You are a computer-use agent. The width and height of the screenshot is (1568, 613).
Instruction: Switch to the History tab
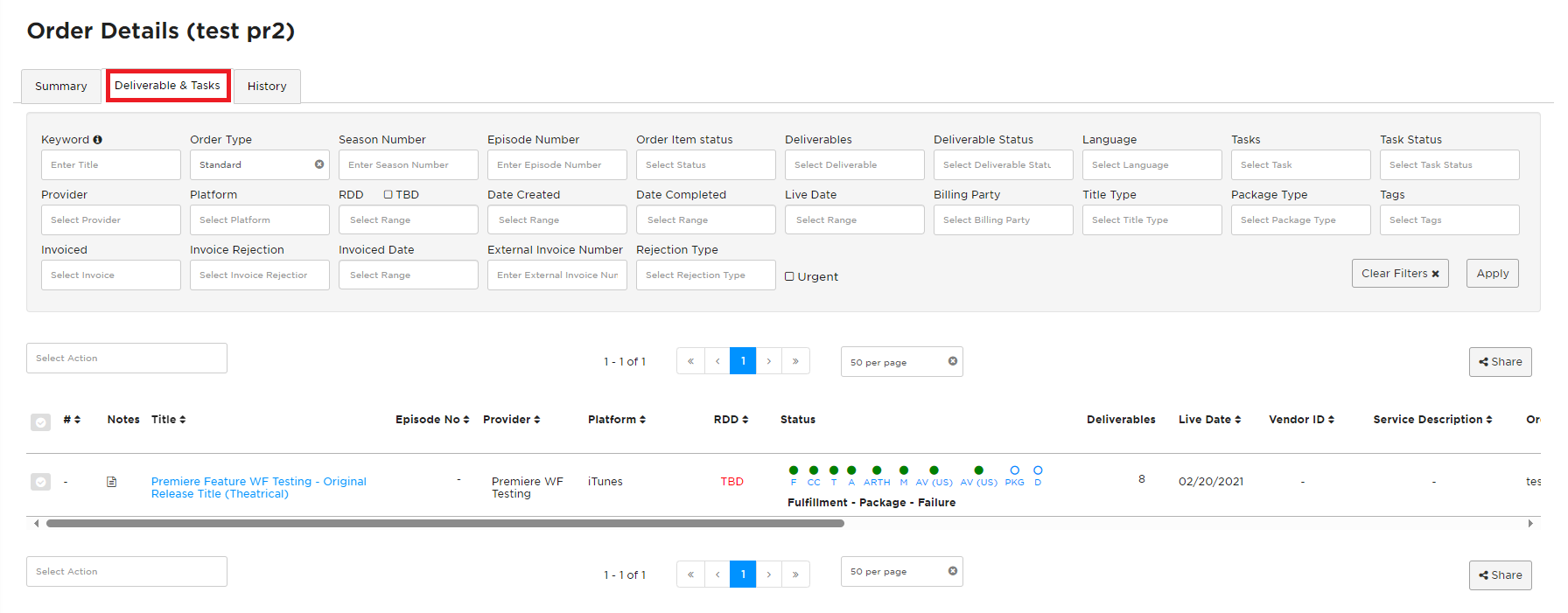pyautogui.click(x=267, y=87)
